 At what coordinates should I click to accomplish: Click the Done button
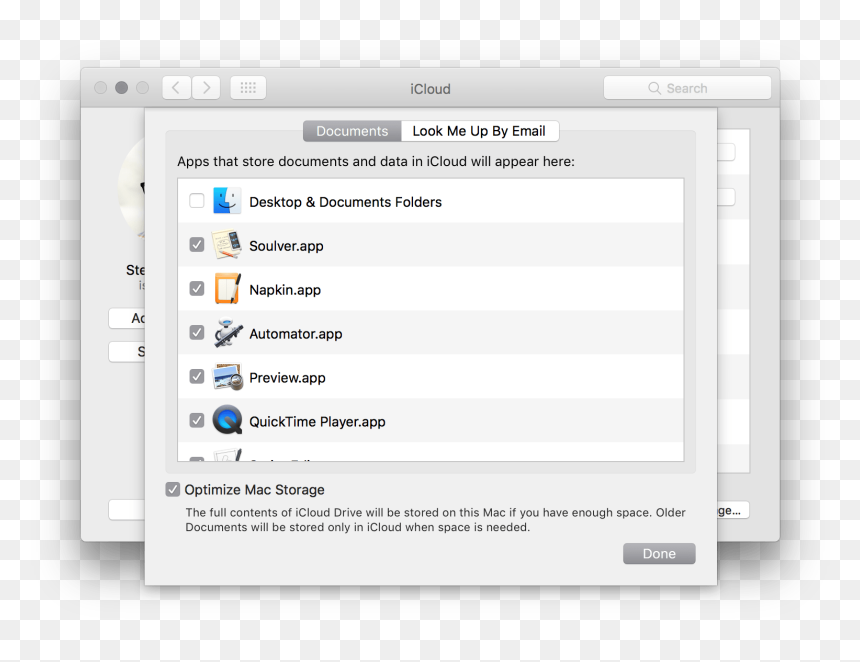pyautogui.click(x=659, y=553)
